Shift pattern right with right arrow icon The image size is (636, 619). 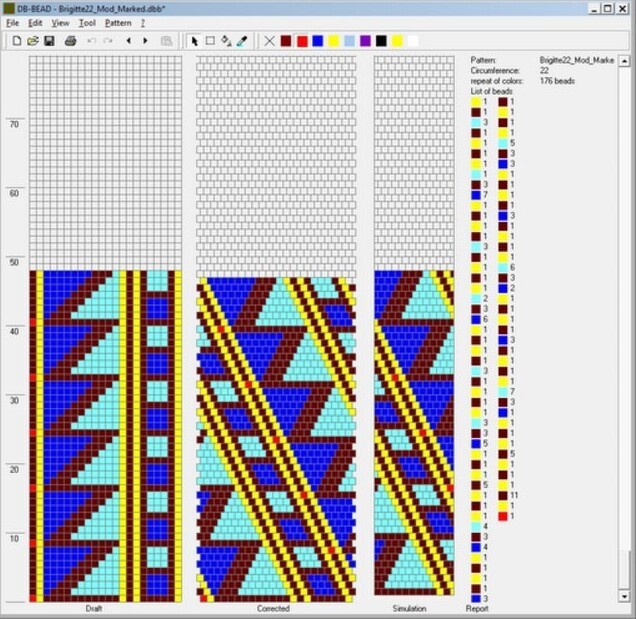pos(145,41)
